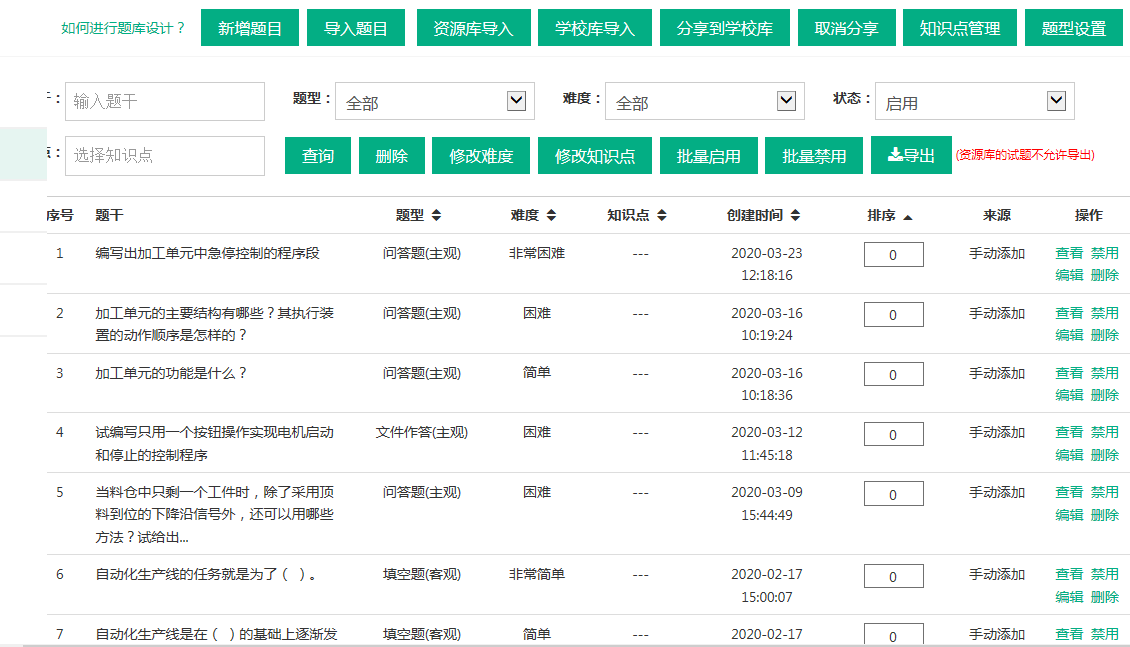
Task: Open 题型设置 from top toolbar
Action: 1074,28
